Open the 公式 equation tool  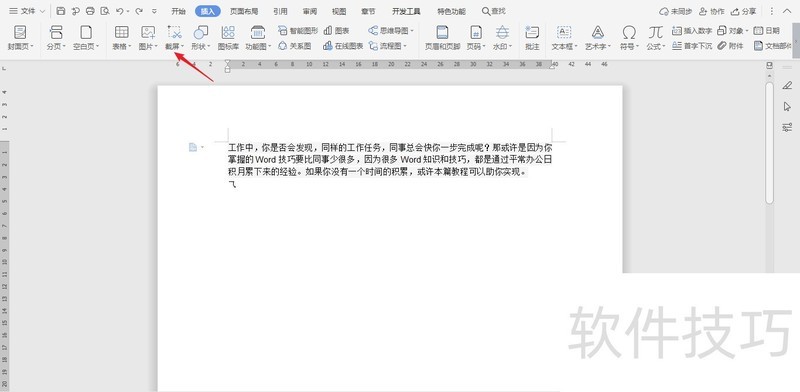[x=656, y=38]
